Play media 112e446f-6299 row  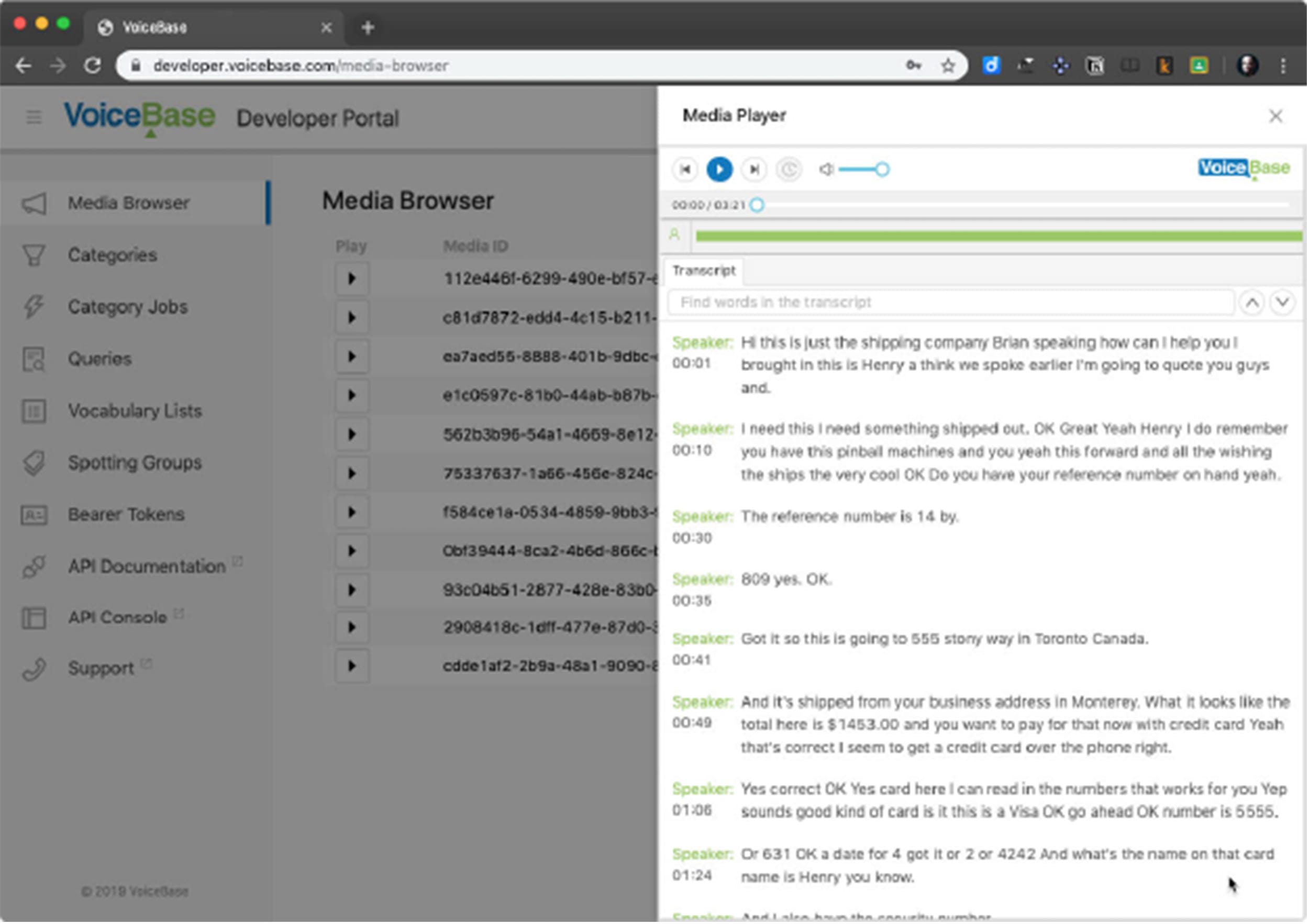[x=352, y=279]
